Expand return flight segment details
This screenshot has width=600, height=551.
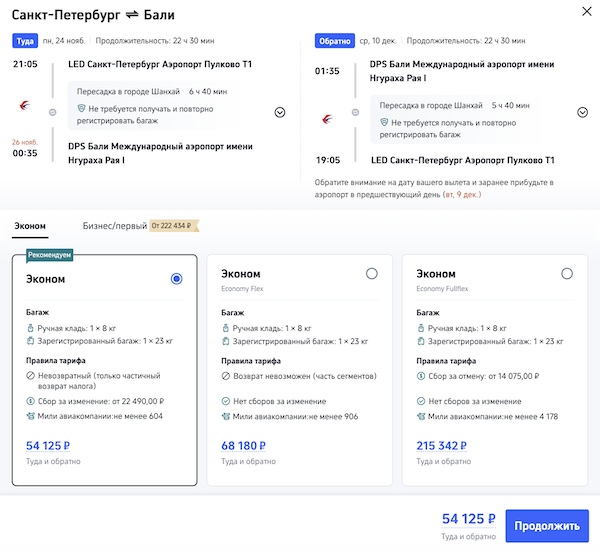[582, 113]
